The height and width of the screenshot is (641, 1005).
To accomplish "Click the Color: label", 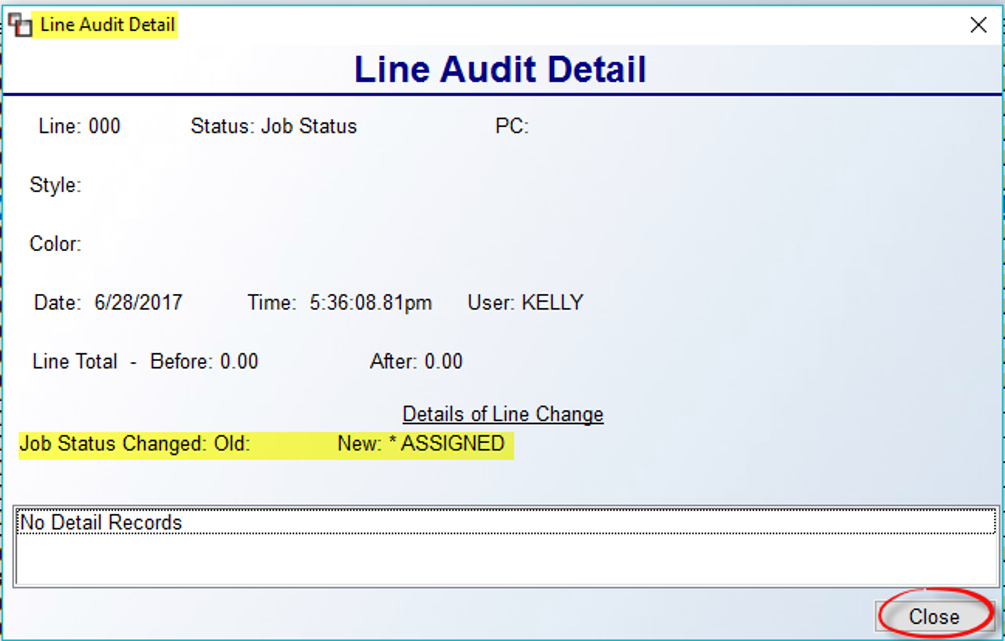I will coord(55,244).
